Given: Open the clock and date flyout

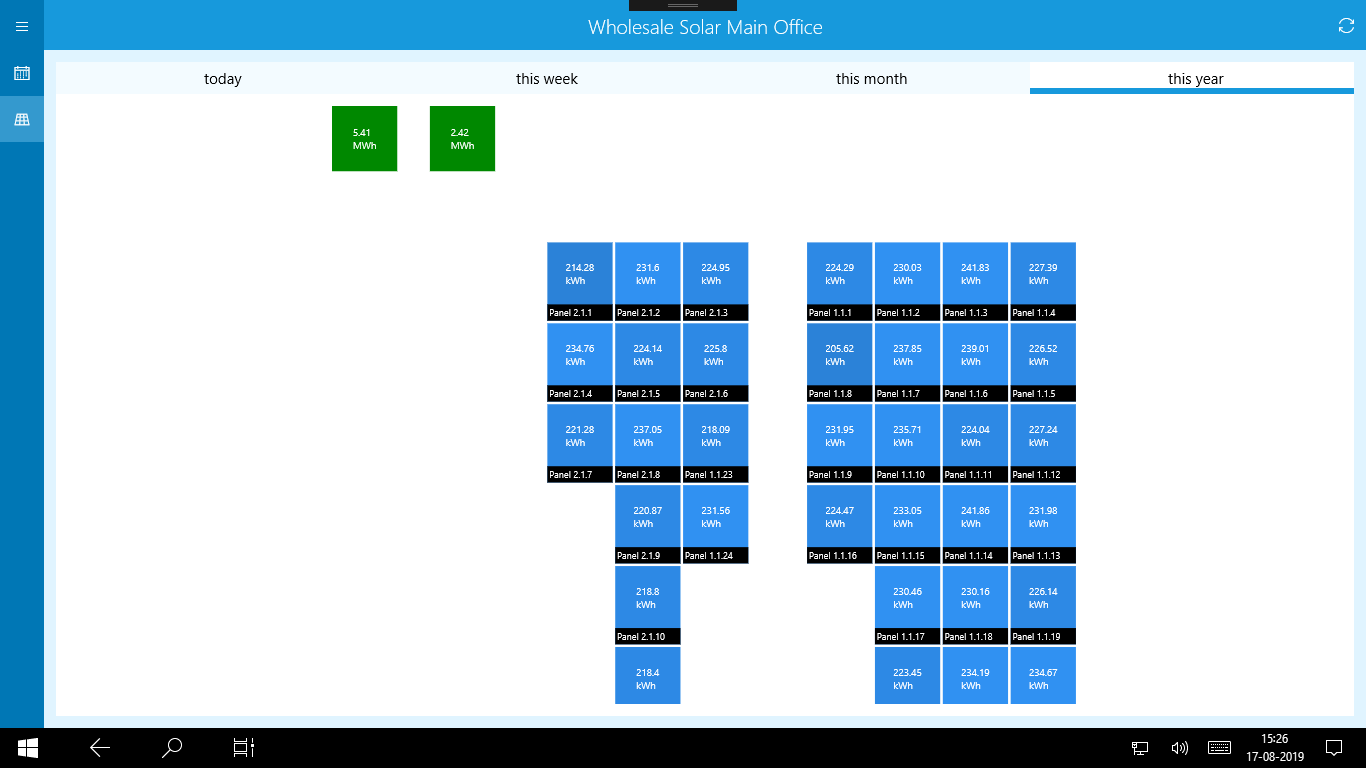Looking at the screenshot, I should (1274, 747).
